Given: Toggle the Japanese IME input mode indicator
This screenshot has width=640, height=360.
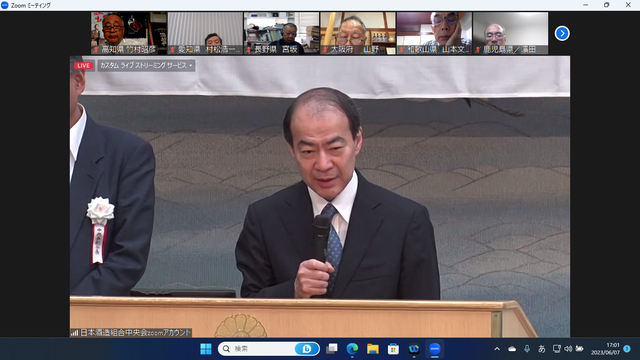Looking at the screenshot, I should tap(542, 349).
